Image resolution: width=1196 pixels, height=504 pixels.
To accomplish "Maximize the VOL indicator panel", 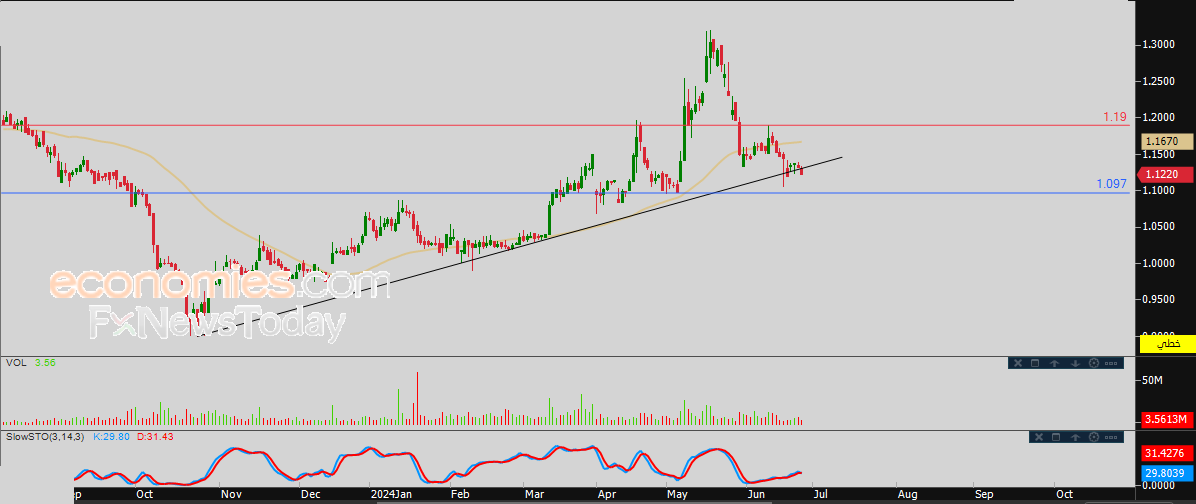I will pos(1036,363).
